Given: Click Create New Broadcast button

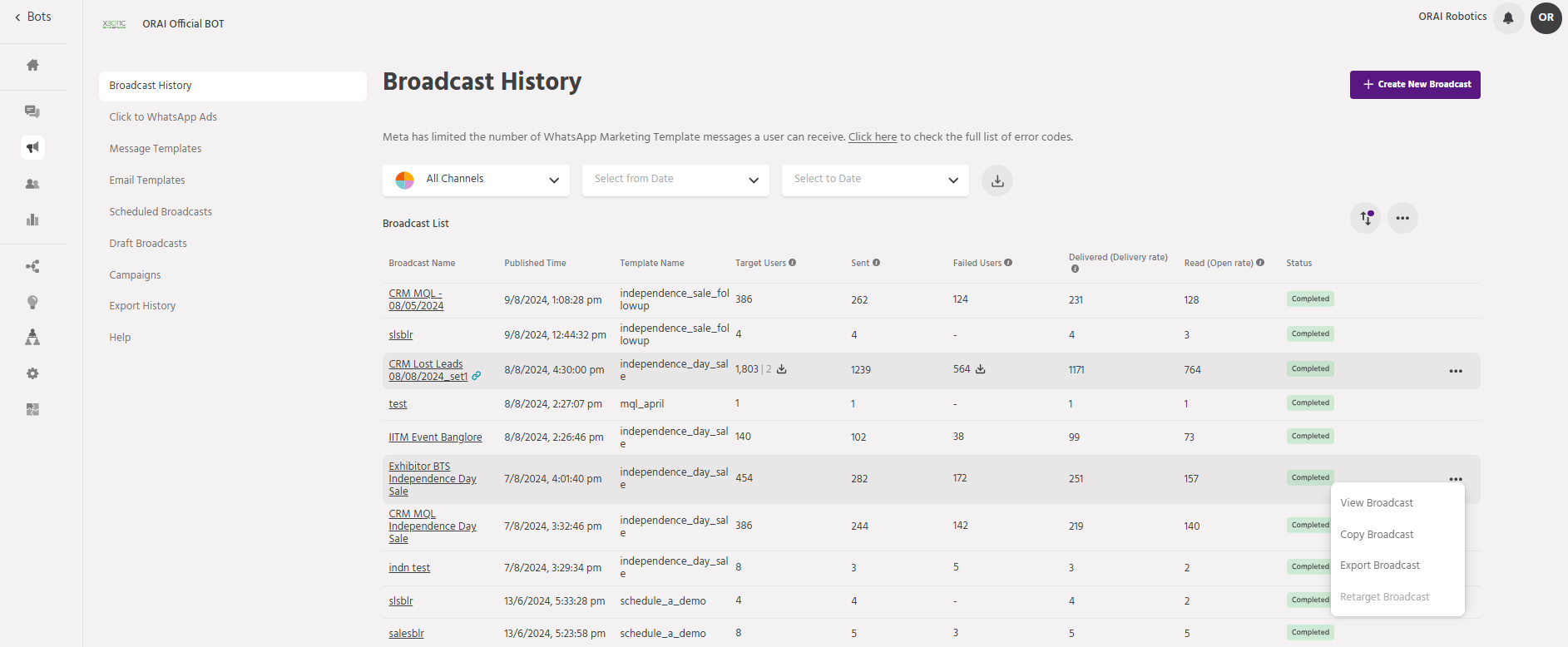Looking at the screenshot, I should coord(1414,85).
